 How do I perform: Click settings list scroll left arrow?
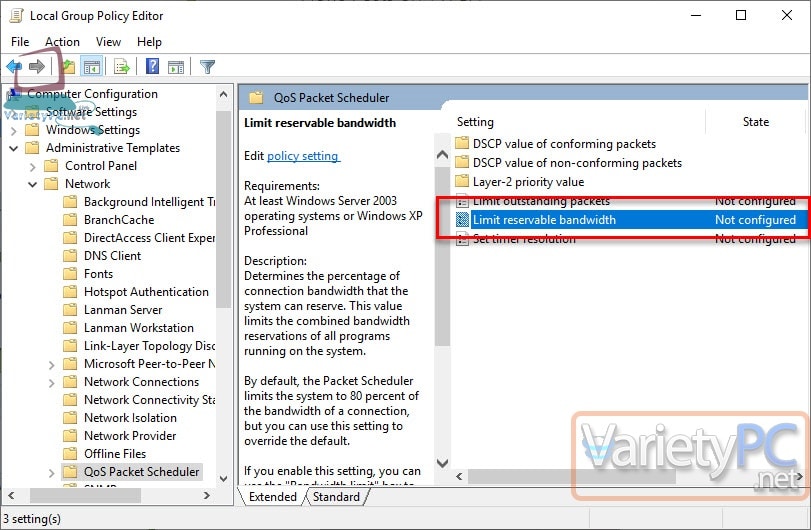coord(459,476)
